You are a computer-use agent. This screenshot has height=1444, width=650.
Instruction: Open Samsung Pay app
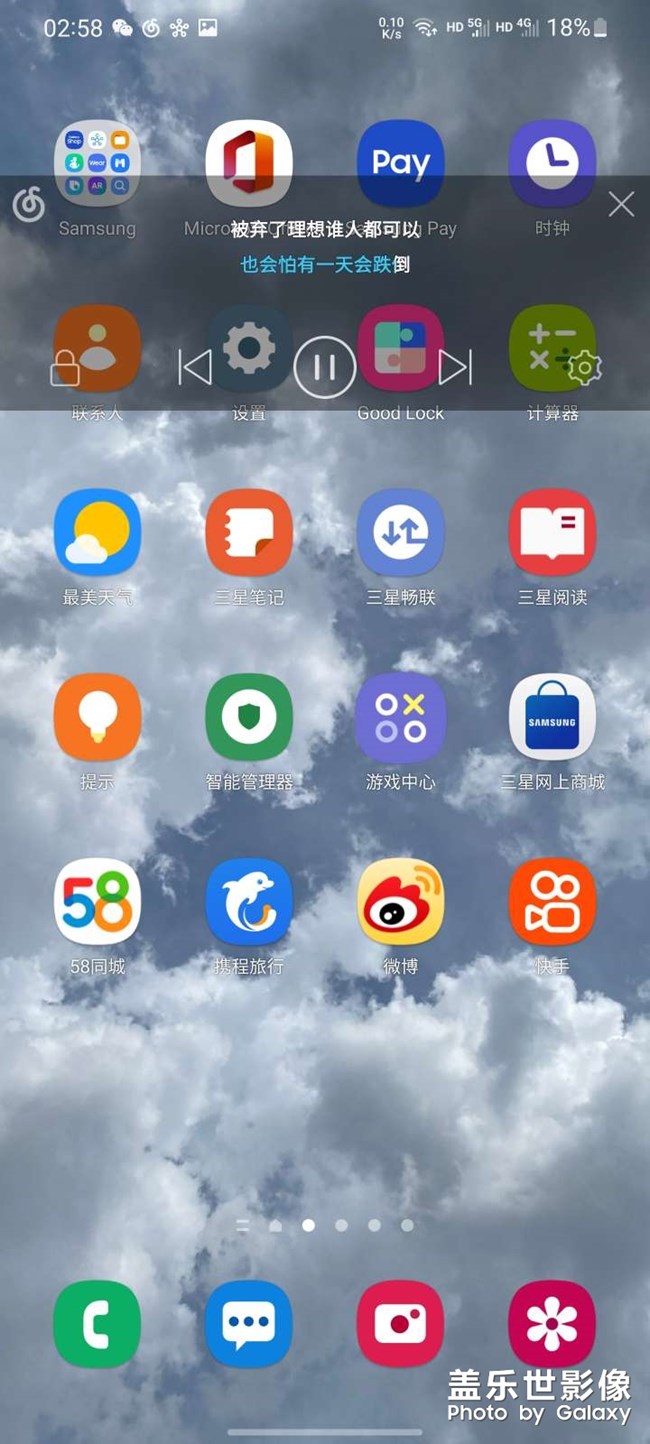401,163
